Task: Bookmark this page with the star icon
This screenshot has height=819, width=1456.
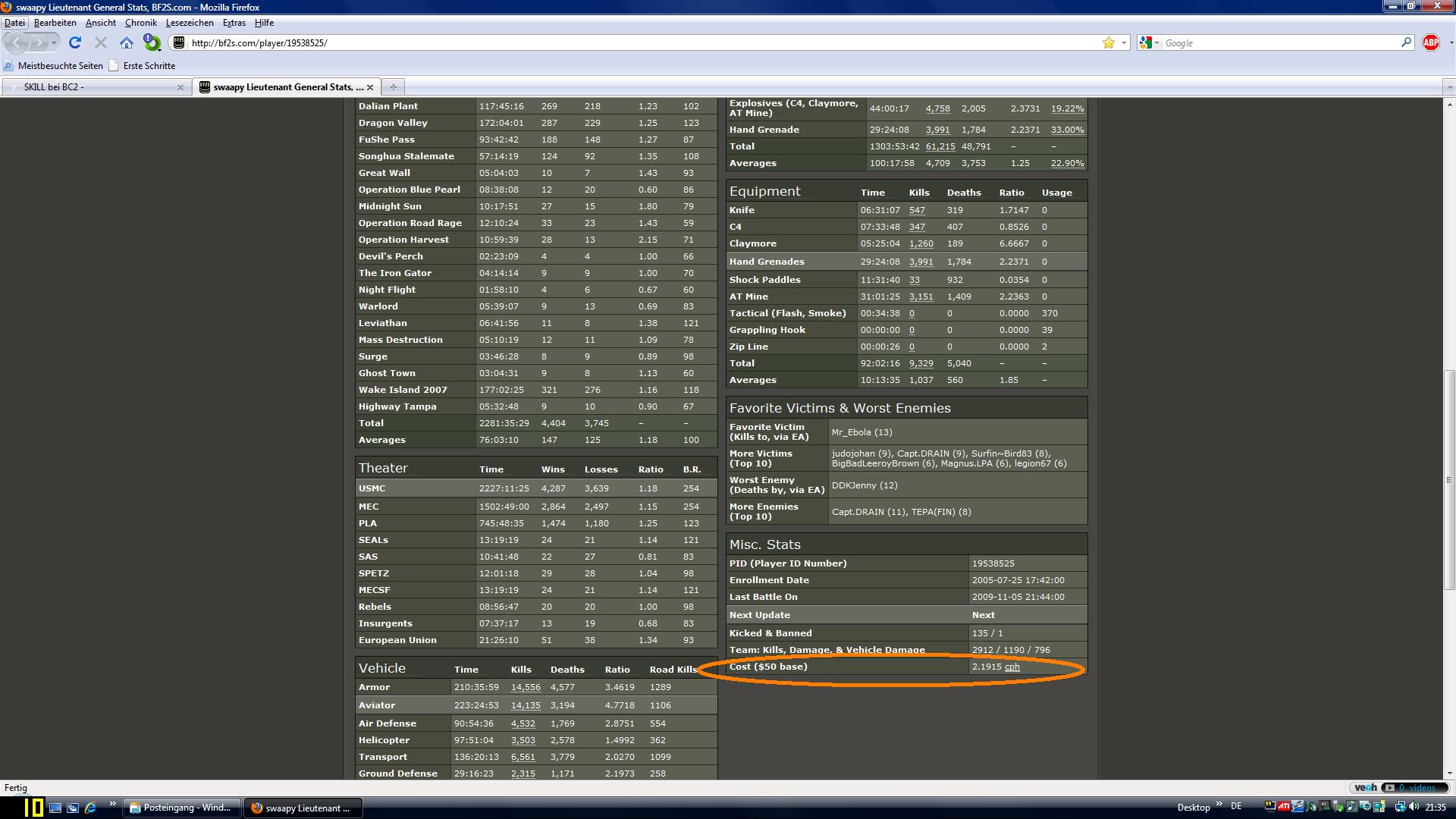Action: pos(1109,42)
